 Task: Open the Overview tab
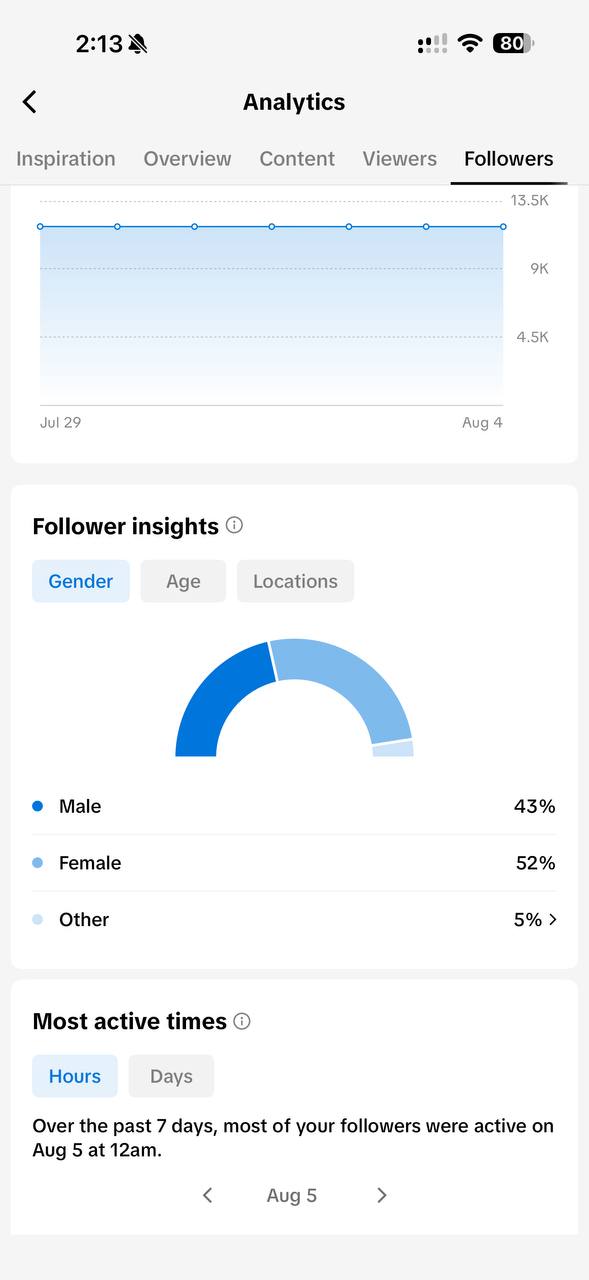click(x=187, y=159)
